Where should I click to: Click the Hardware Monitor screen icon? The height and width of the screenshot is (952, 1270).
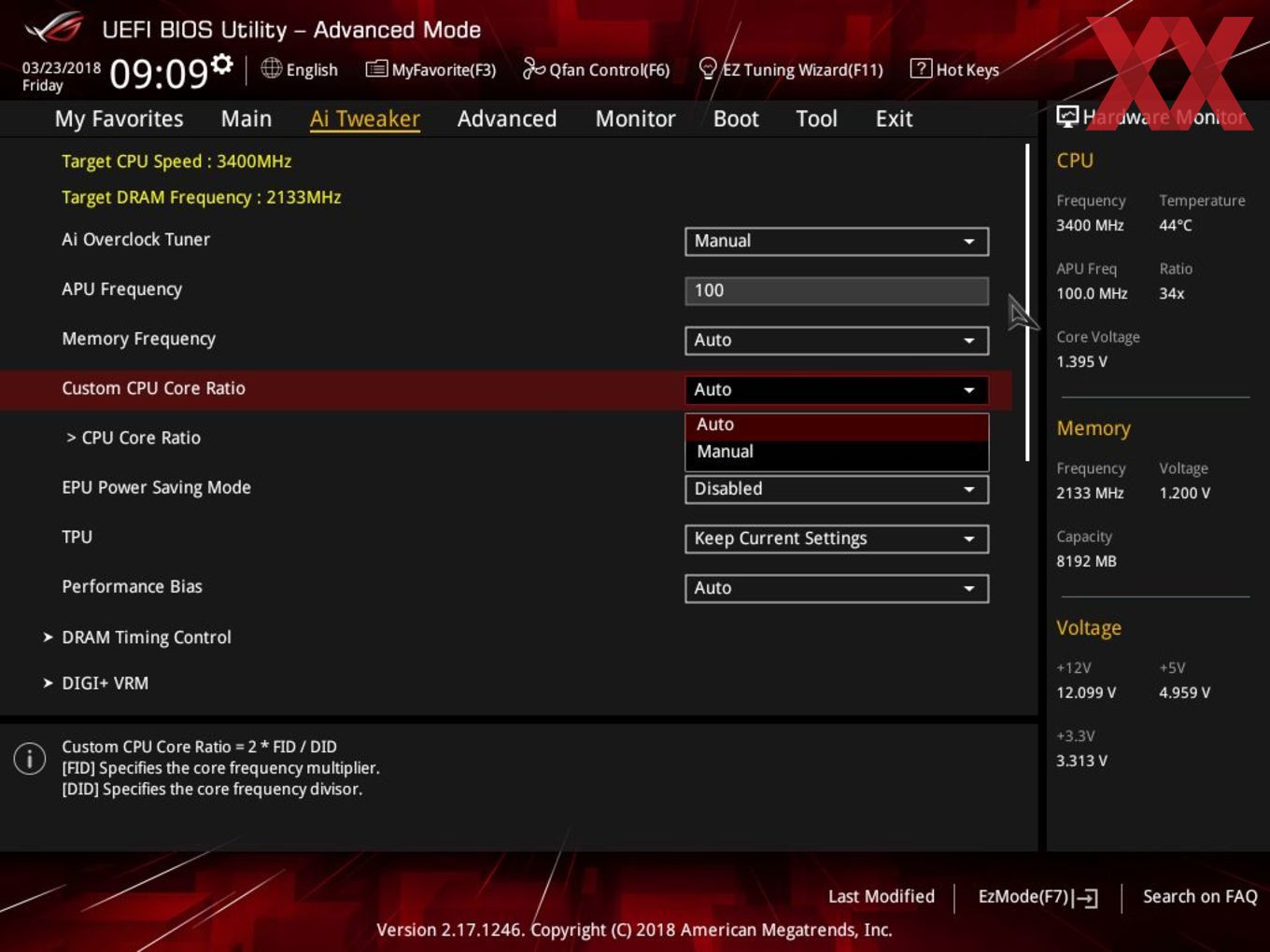coord(1067,116)
